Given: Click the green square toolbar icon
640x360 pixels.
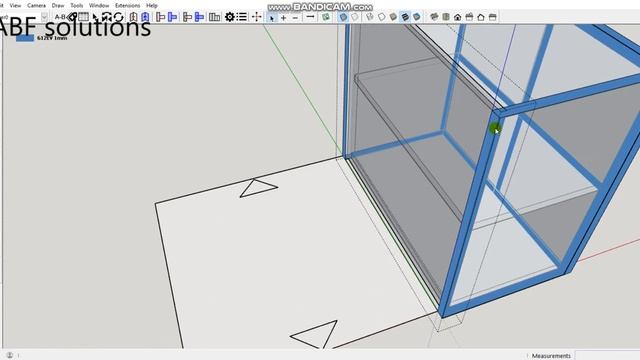Looking at the screenshot, I should [326, 17].
